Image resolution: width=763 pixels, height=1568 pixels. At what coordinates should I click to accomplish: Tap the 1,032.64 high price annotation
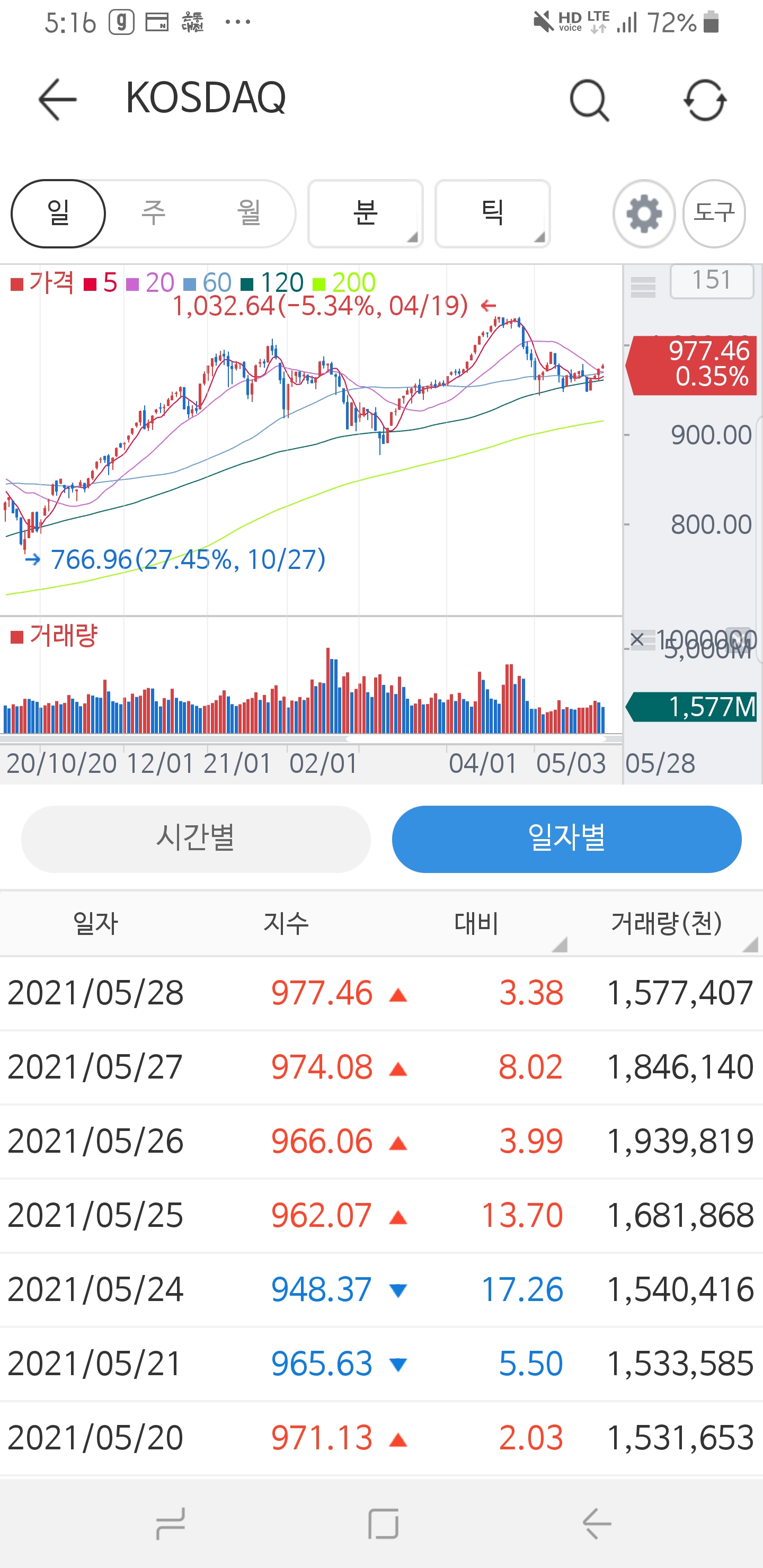tap(321, 306)
